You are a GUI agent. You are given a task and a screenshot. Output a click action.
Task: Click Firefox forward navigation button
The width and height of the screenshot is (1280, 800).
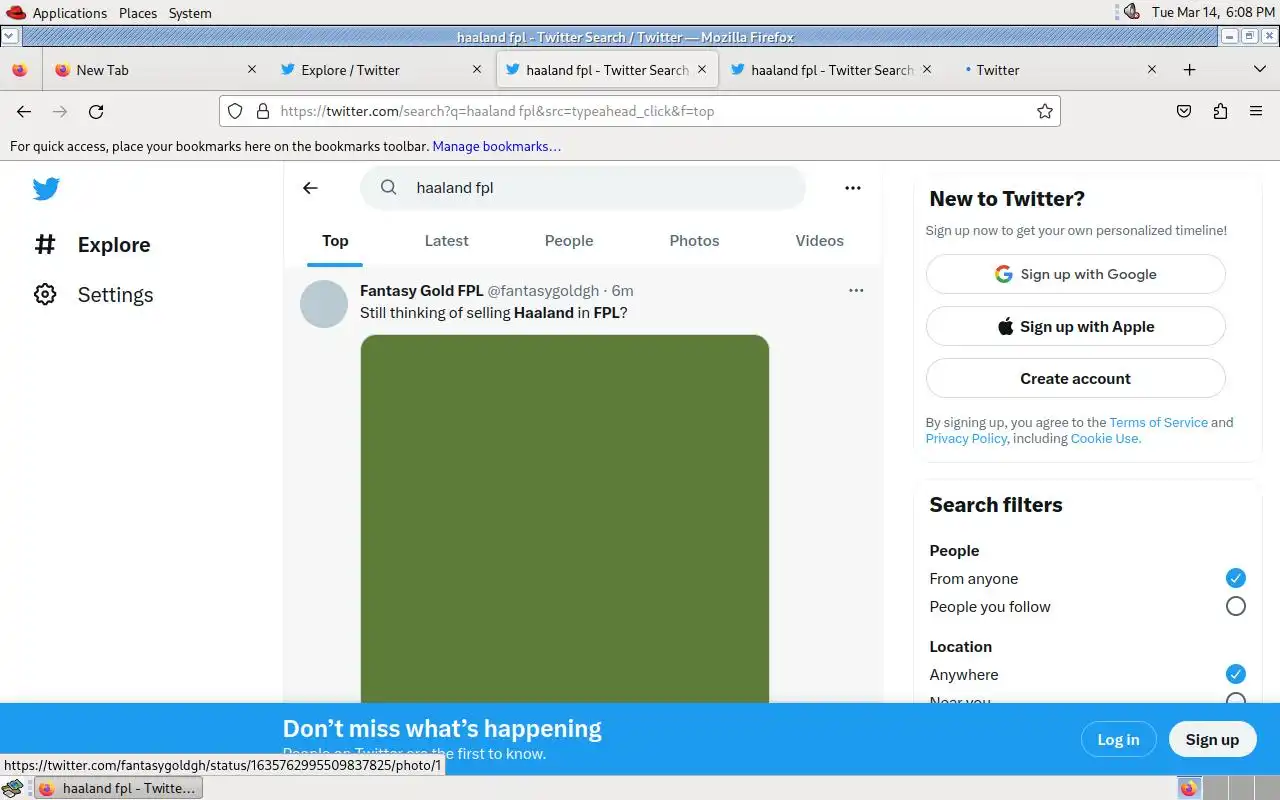tap(60, 111)
